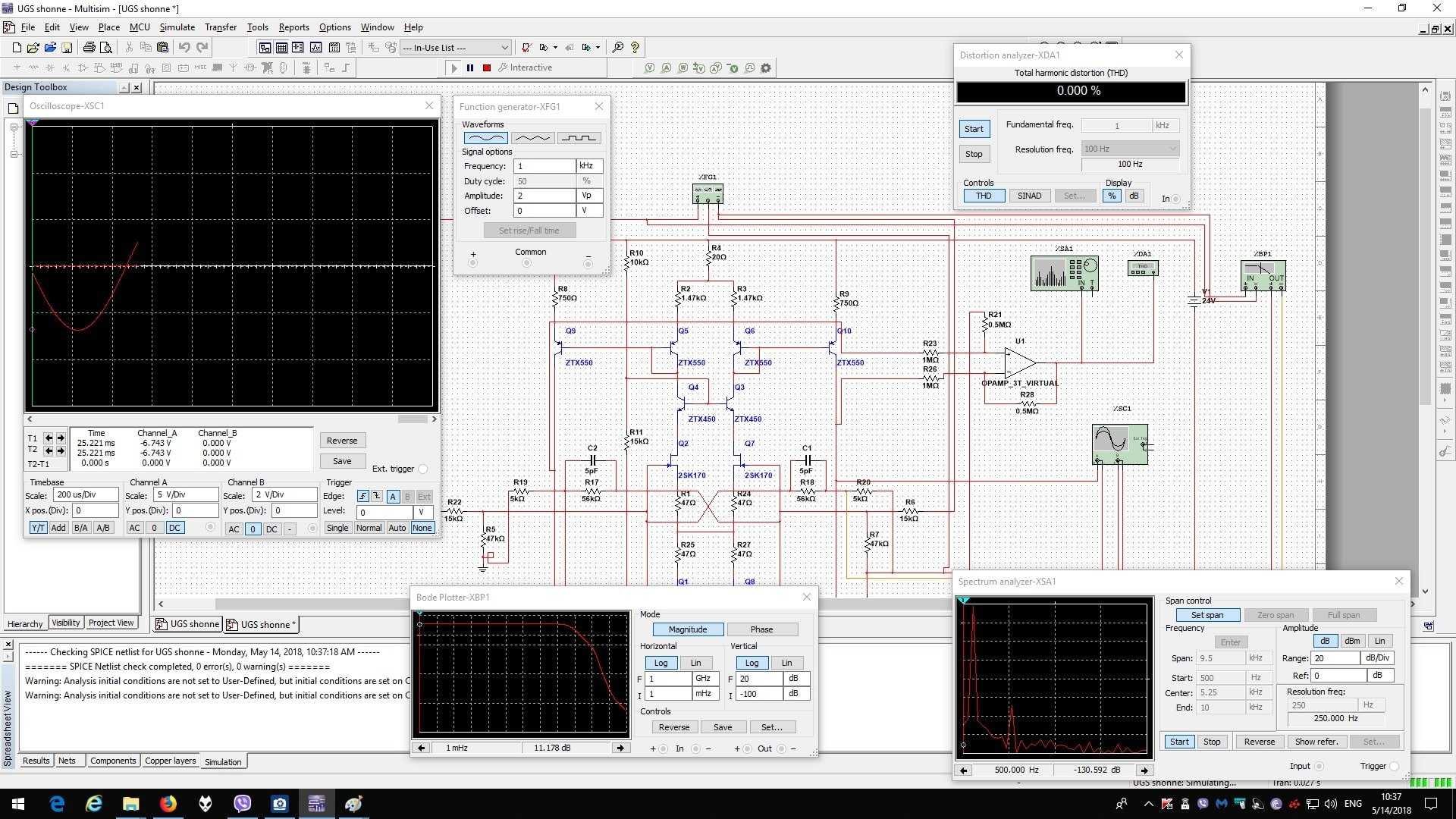The width and height of the screenshot is (1456, 819).
Task: Change the amplitude unit Vp in the function generator
Action: (589, 196)
